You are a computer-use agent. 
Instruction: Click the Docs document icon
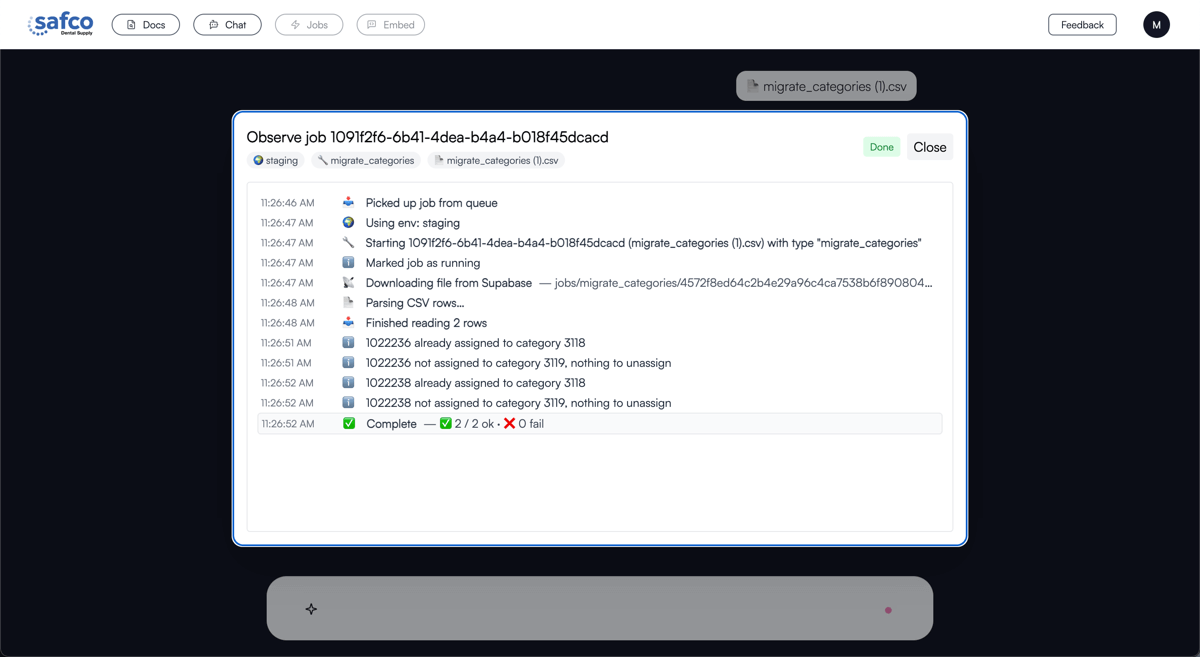(130, 24)
